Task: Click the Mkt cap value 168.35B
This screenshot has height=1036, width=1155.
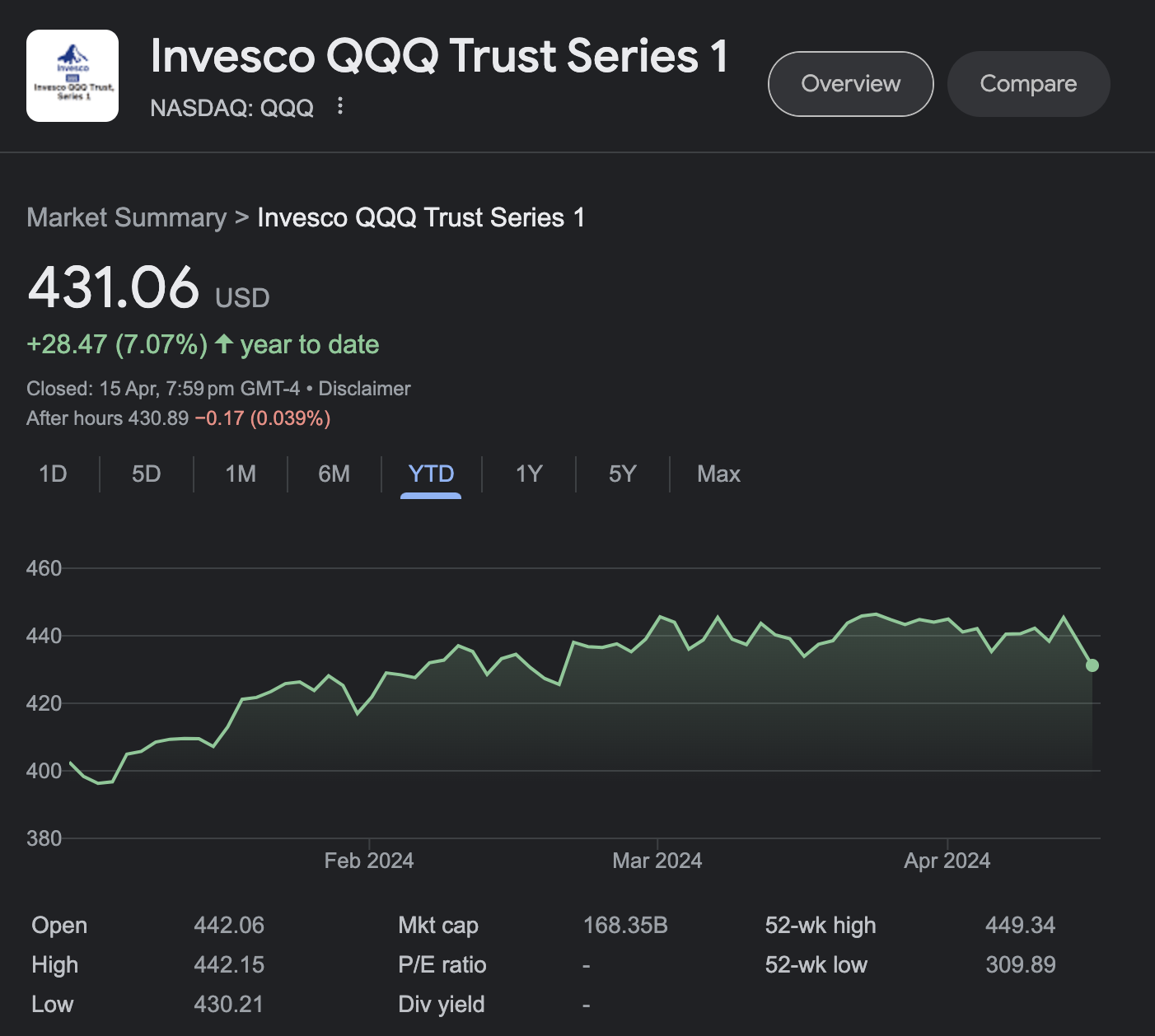Action: pos(625,926)
